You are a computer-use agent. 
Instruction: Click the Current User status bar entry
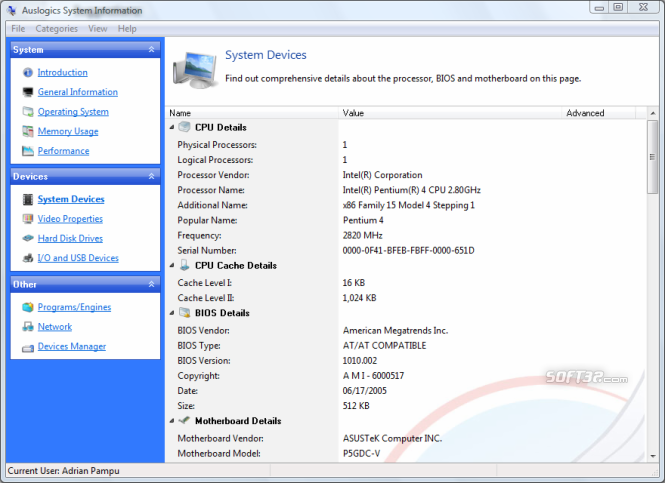pyautogui.click(x=64, y=471)
